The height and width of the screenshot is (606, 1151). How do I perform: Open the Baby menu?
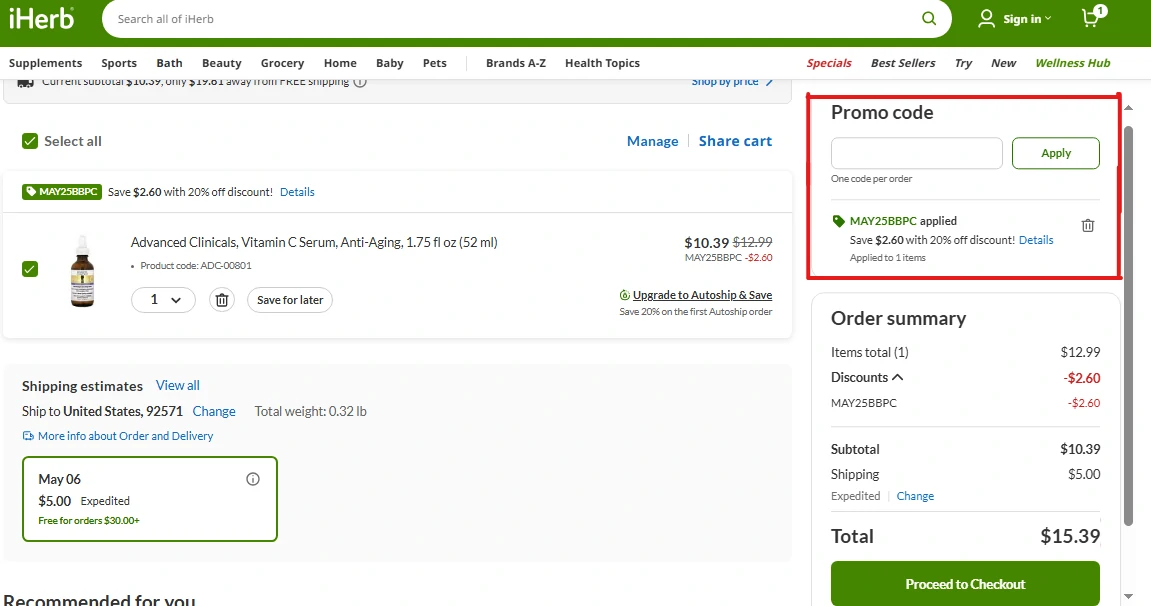click(x=390, y=63)
